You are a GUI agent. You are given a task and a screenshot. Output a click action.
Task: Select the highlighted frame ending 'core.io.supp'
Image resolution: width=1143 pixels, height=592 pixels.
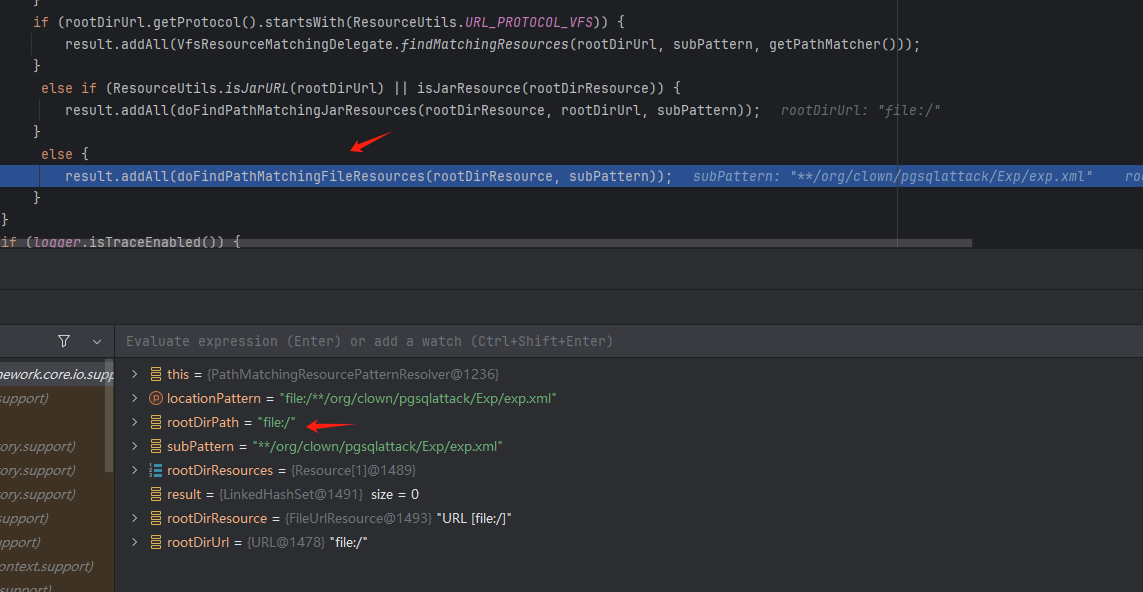tap(56, 374)
